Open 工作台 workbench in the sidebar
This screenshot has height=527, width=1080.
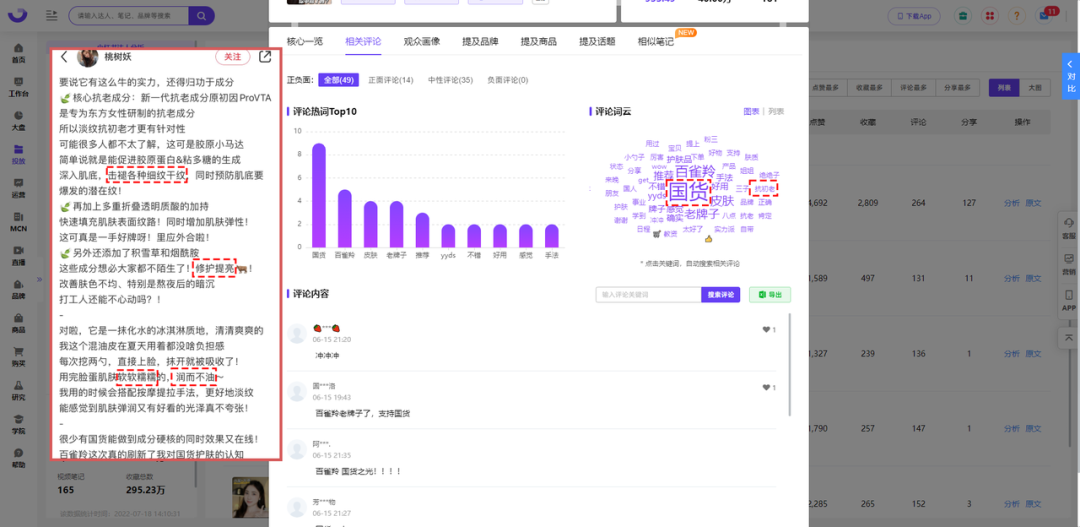(x=19, y=87)
